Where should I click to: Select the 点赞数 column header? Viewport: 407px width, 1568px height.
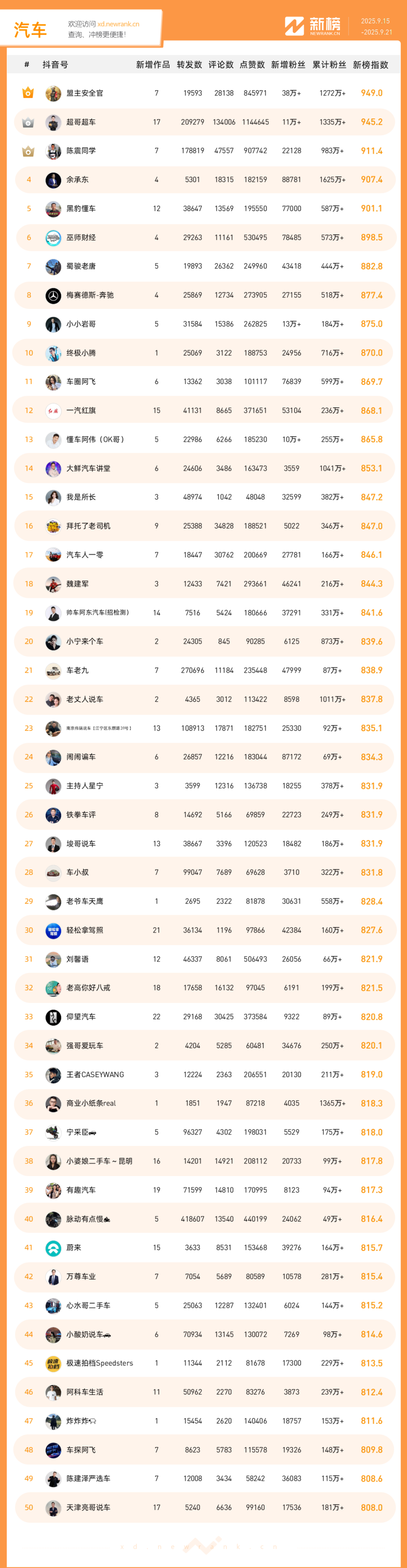[252, 65]
